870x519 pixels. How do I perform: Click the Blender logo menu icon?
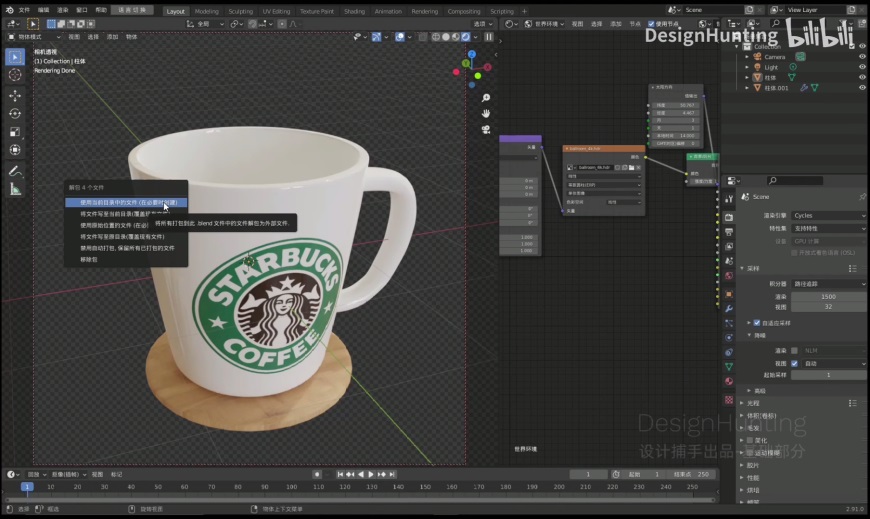click(9, 10)
